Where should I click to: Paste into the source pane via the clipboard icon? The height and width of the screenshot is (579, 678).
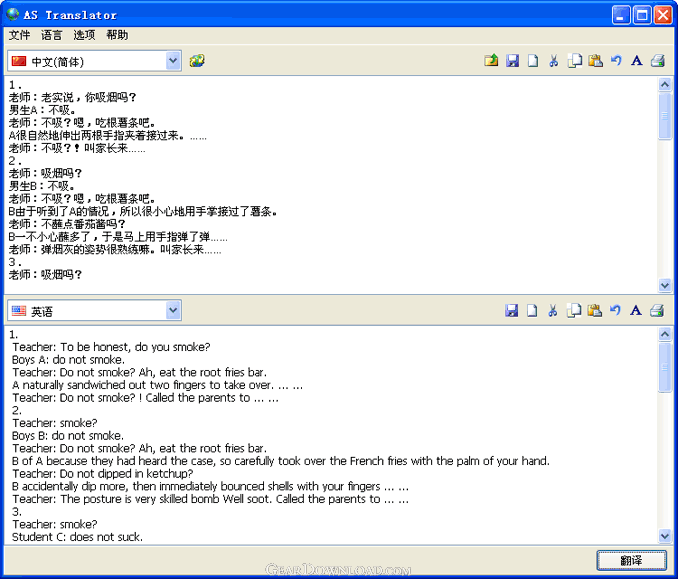(x=595, y=61)
